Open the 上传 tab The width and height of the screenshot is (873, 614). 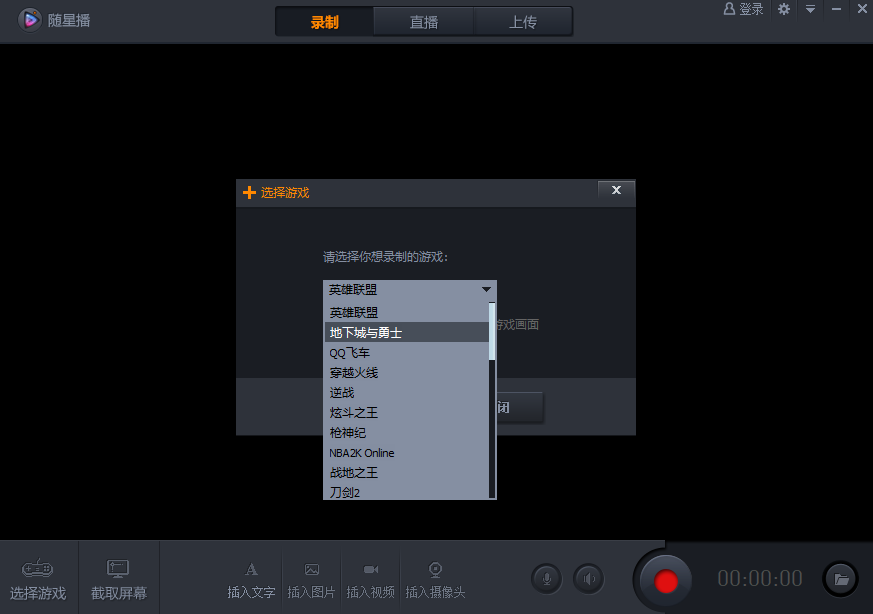(x=523, y=20)
